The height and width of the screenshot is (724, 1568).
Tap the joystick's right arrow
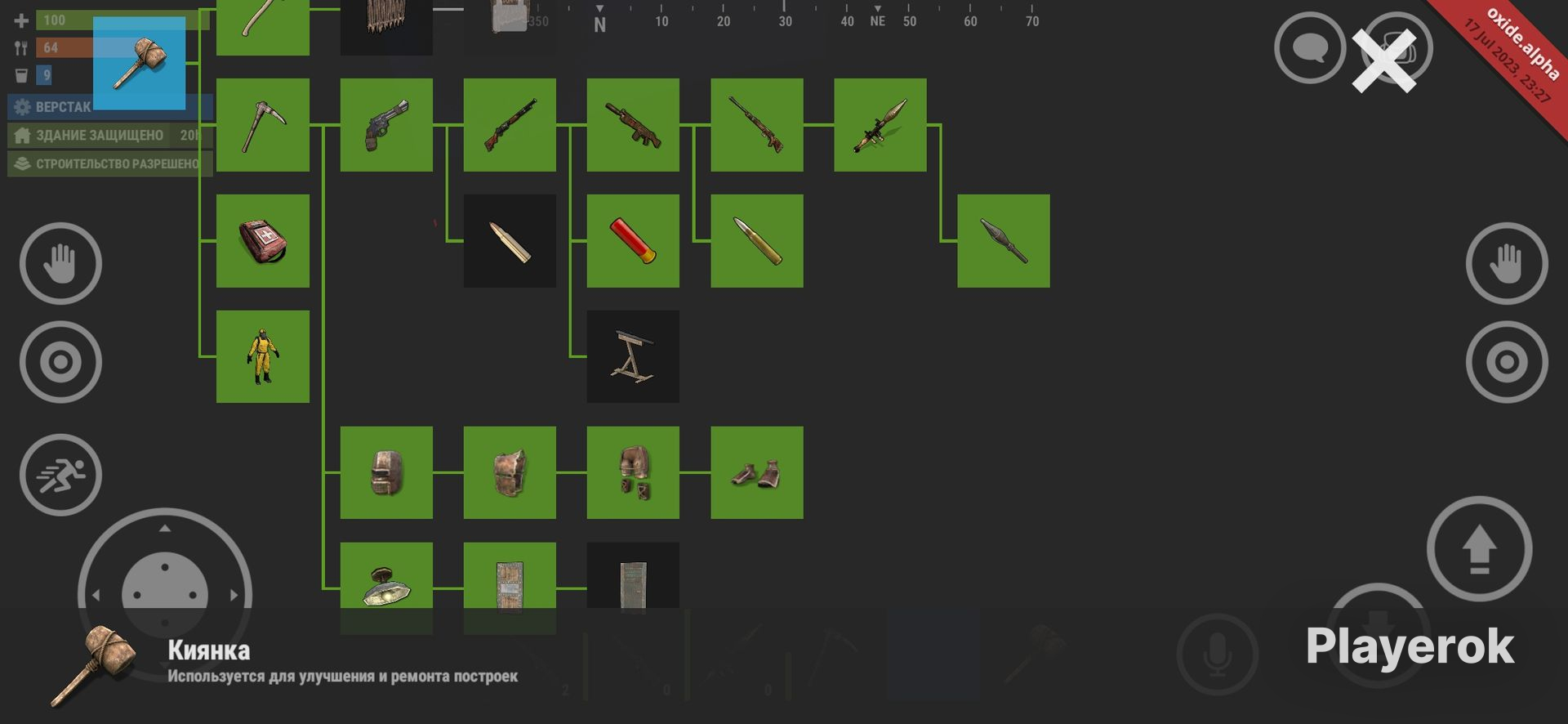[x=234, y=595]
